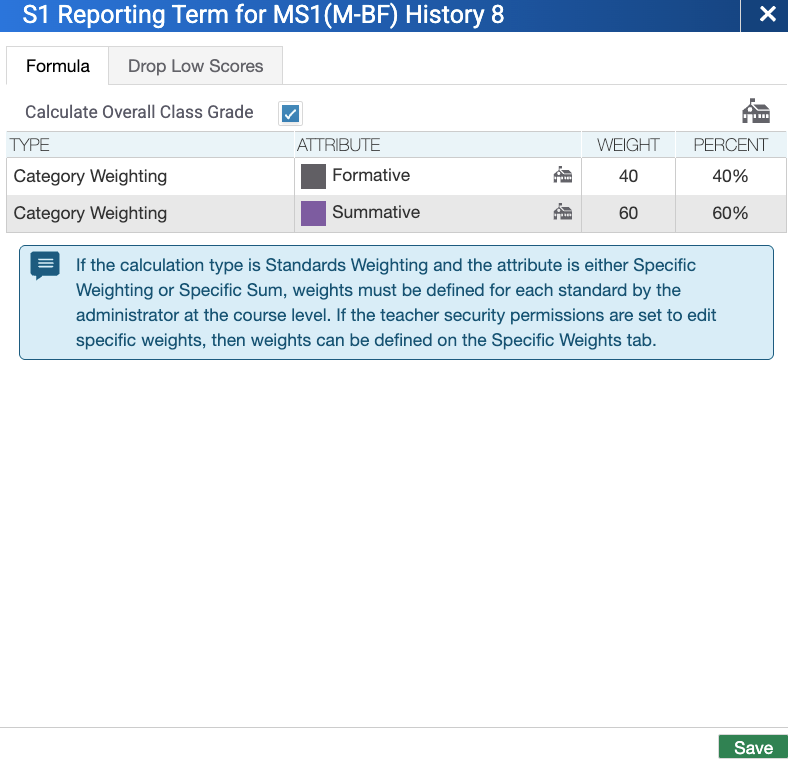
Task: Click the Summative weight field showing 60
Action: point(628,213)
